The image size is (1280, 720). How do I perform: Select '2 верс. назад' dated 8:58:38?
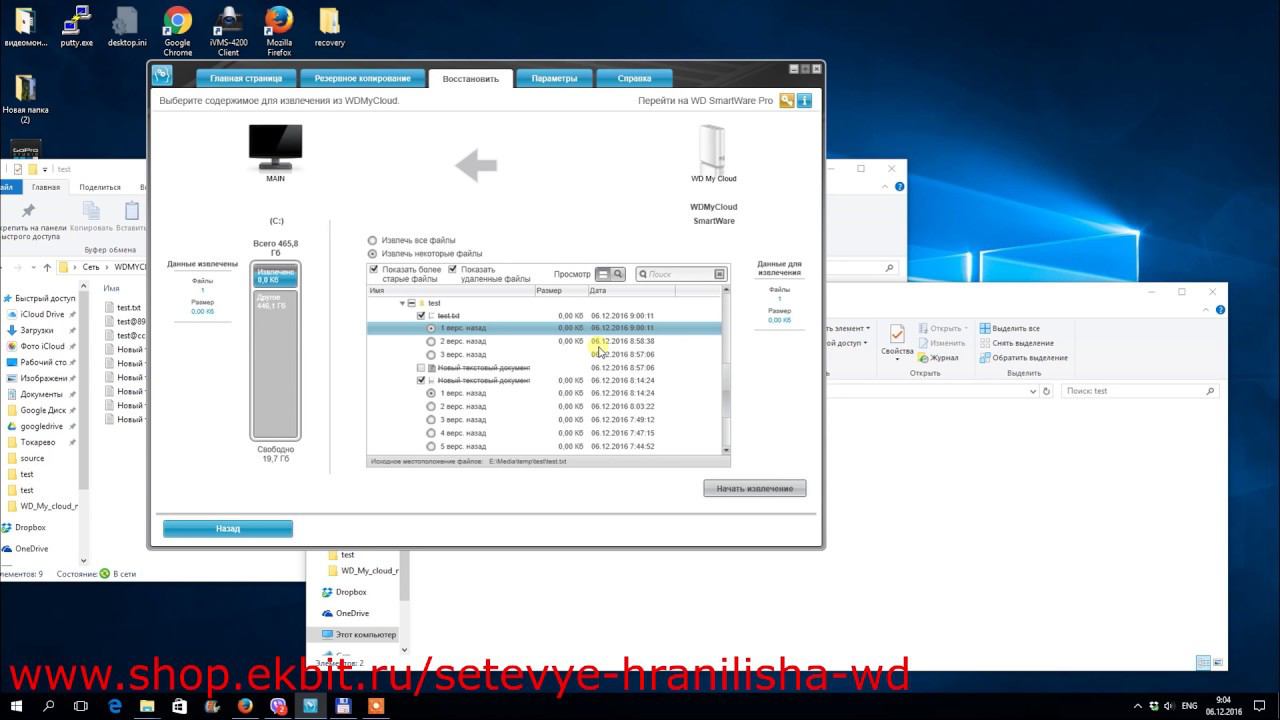coord(431,341)
